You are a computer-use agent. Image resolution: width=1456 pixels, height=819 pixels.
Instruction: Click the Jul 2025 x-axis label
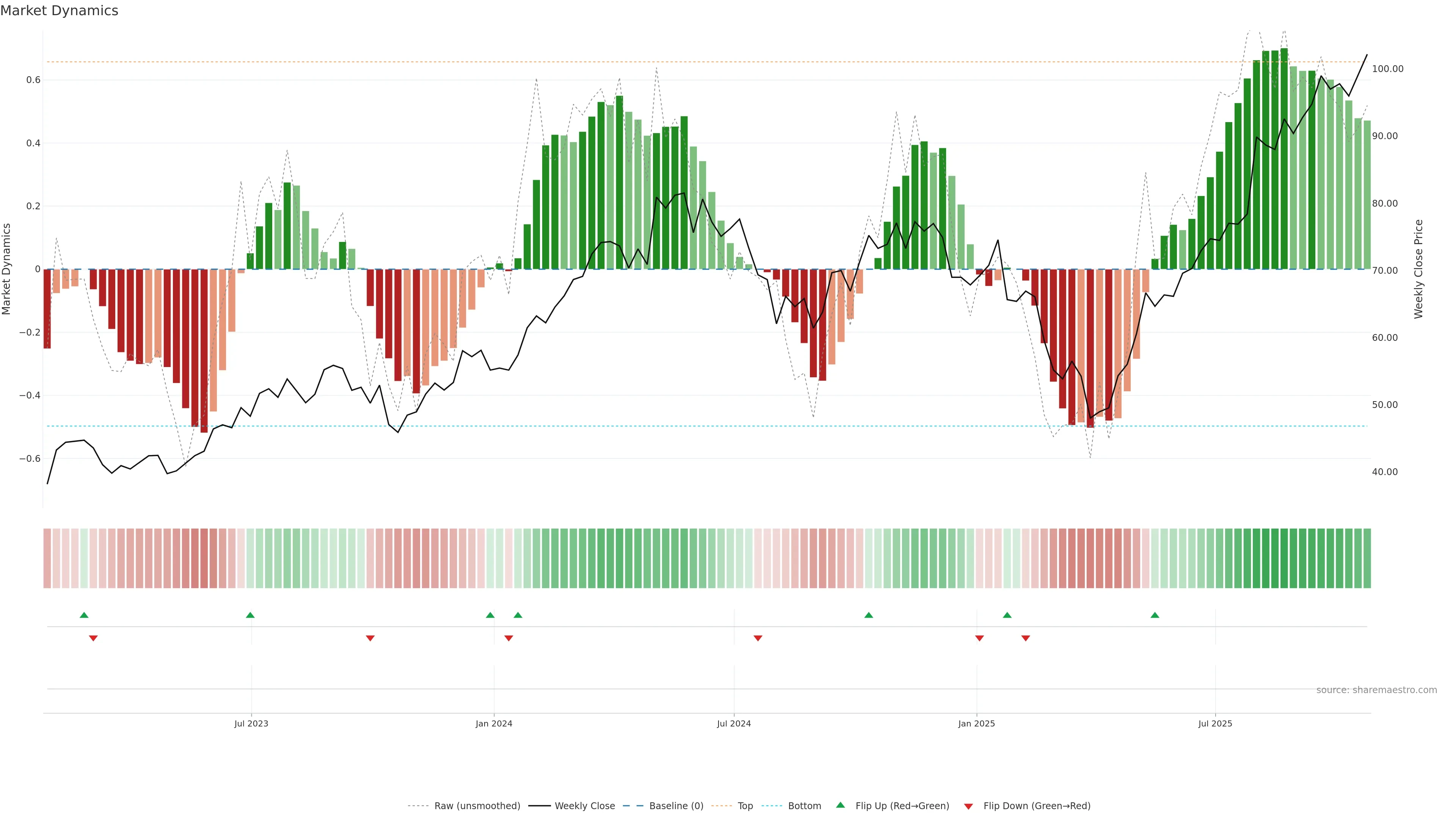[x=1214, y=723]
